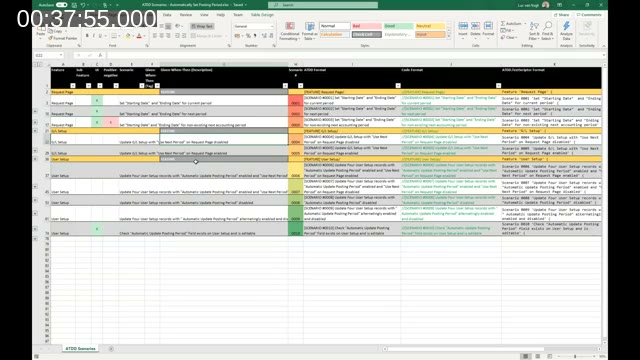Viewport: 640px width, 360px height.
Task: Toggle Underline formatting
Action: (100, 36)
